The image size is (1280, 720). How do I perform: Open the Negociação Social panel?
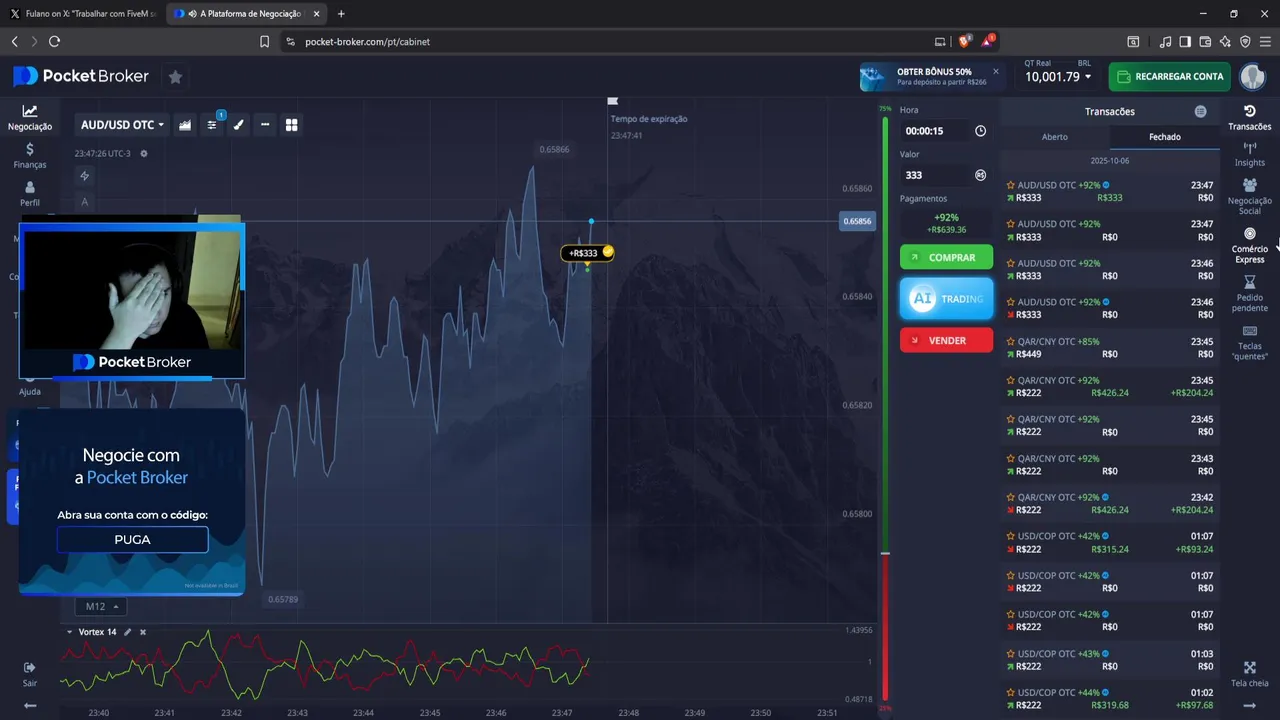1249,197
